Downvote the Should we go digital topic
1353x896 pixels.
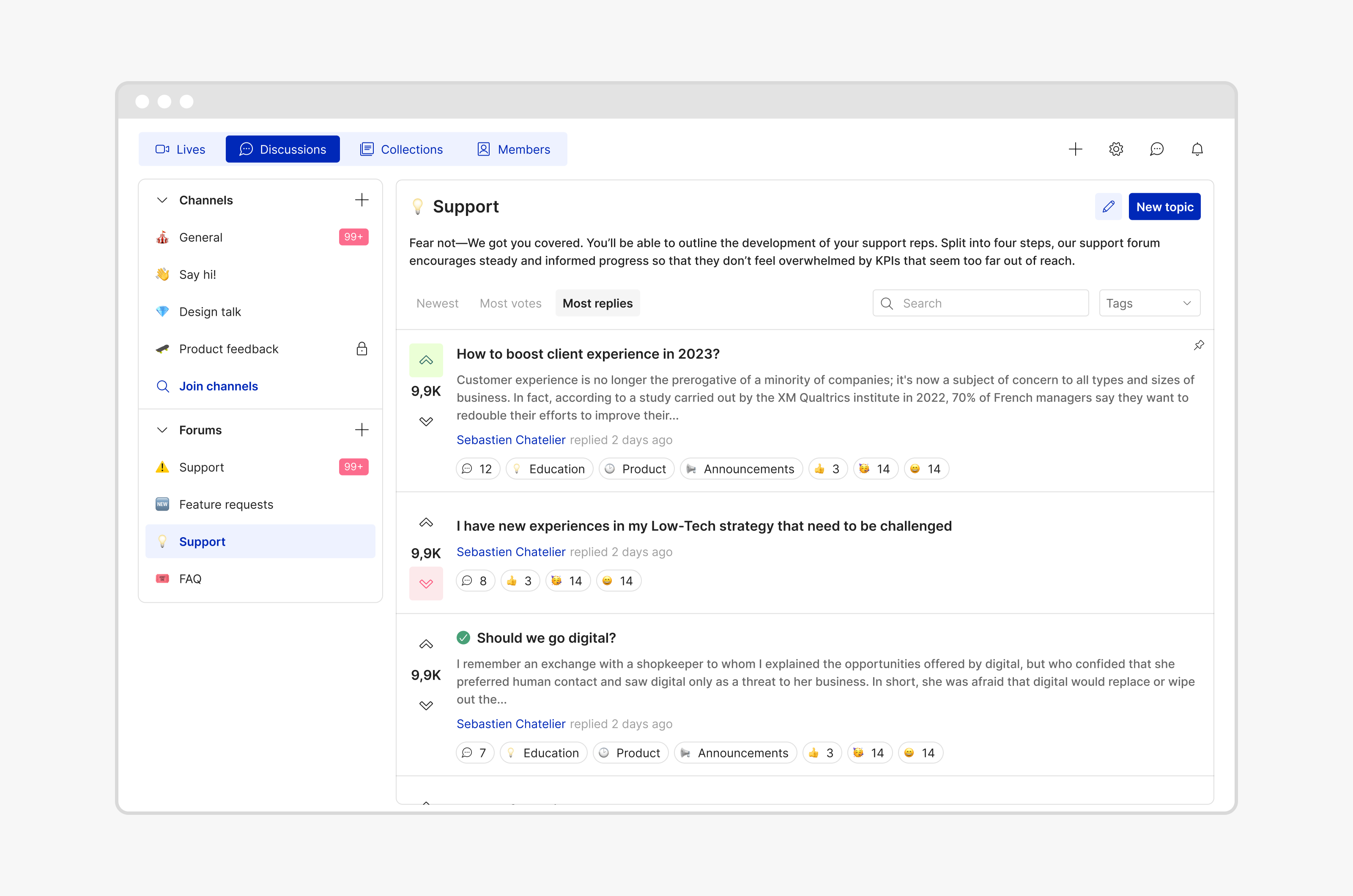(426, 705)
